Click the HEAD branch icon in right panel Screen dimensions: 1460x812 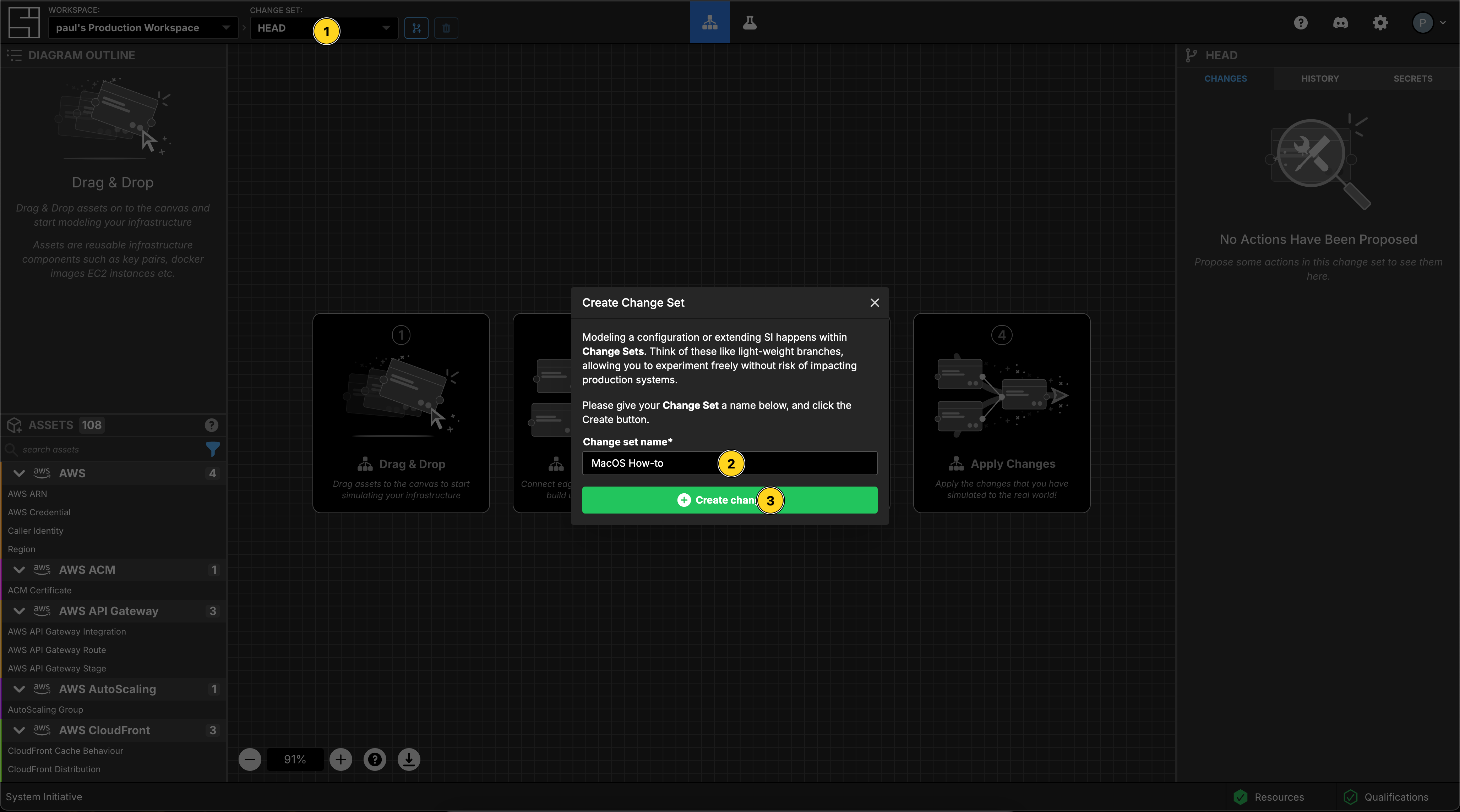(x=1191, y=55)
